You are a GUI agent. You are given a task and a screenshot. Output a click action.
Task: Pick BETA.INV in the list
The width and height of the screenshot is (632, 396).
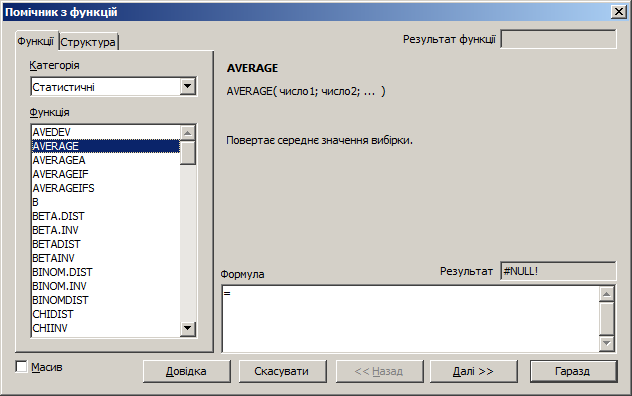click(x=106, y=230)
